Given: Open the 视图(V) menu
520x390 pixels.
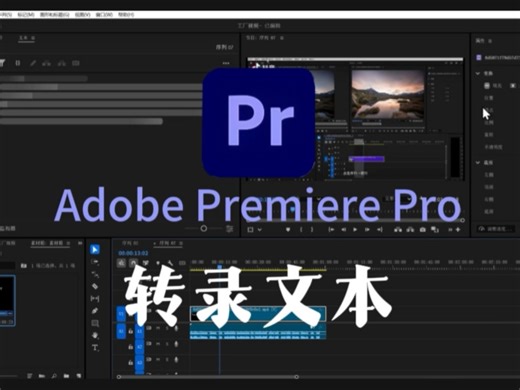Looking at the screenshot, I should tap(82, 15).
